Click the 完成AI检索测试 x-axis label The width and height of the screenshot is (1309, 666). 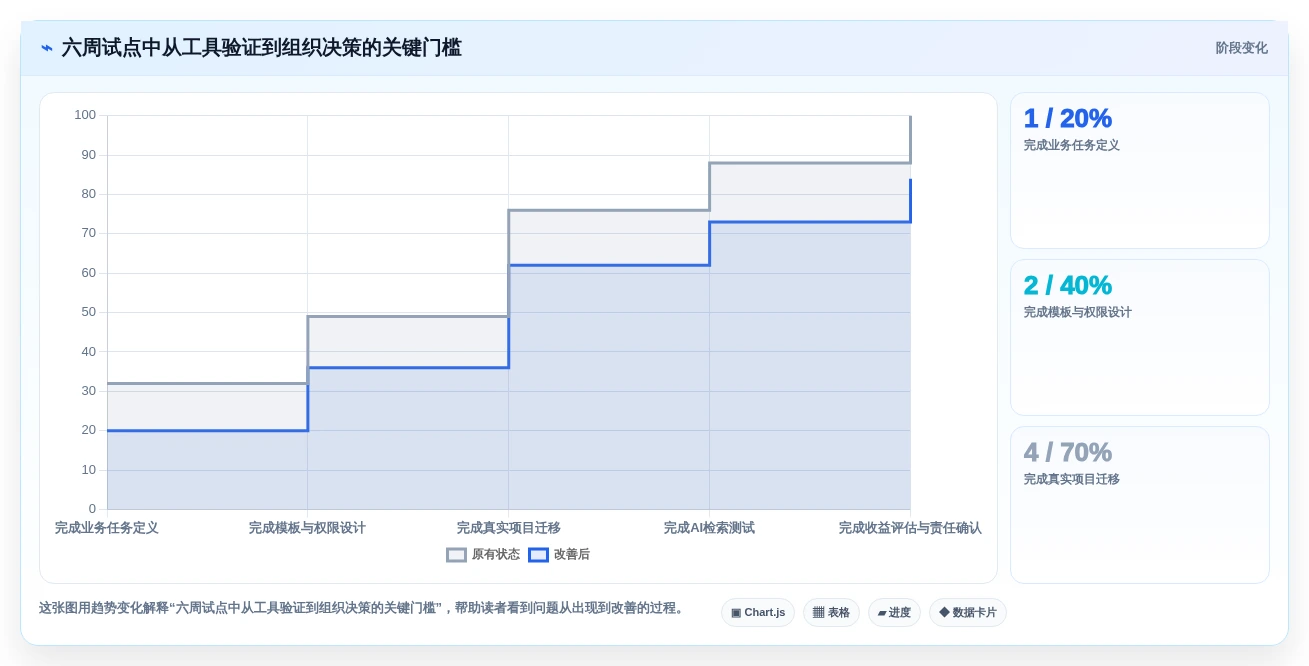point(709,528)
